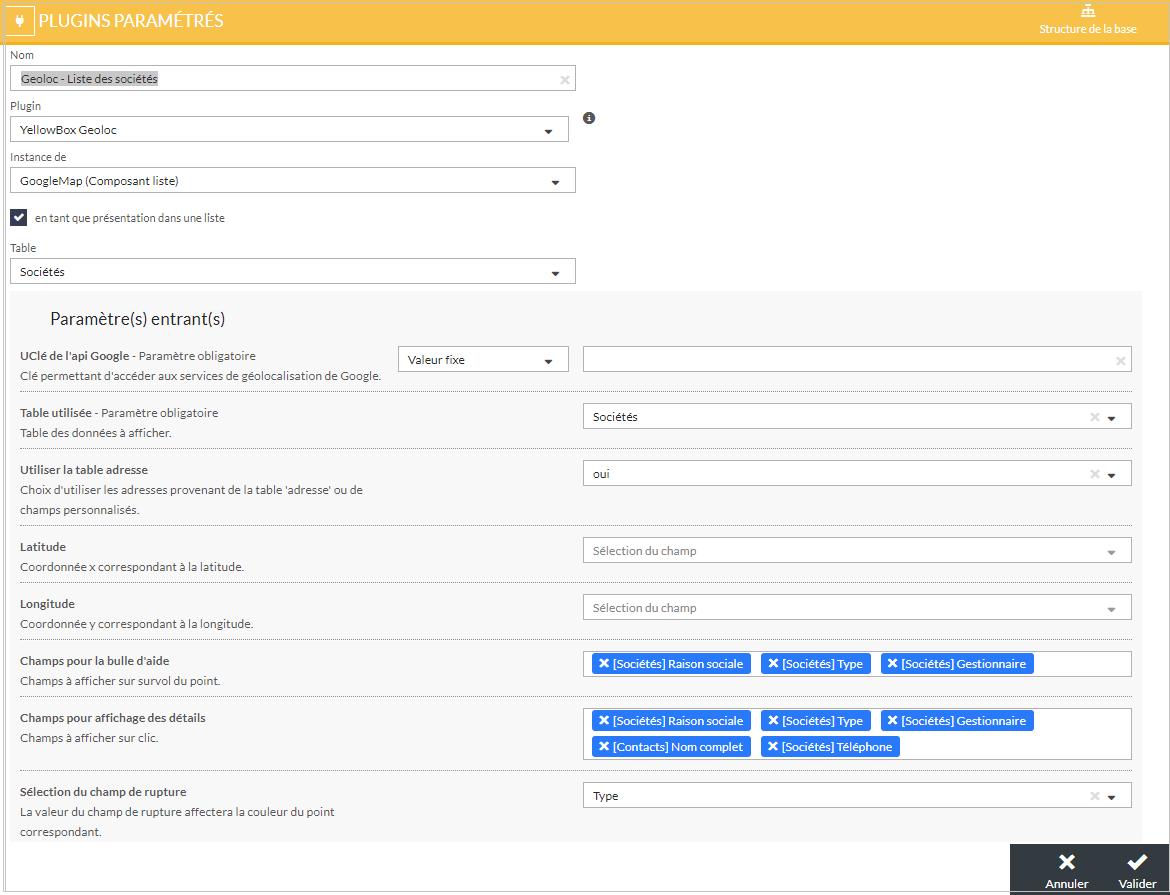Click the info icon next to Plugin
1170x895 pixels.
tap(589, 118)
